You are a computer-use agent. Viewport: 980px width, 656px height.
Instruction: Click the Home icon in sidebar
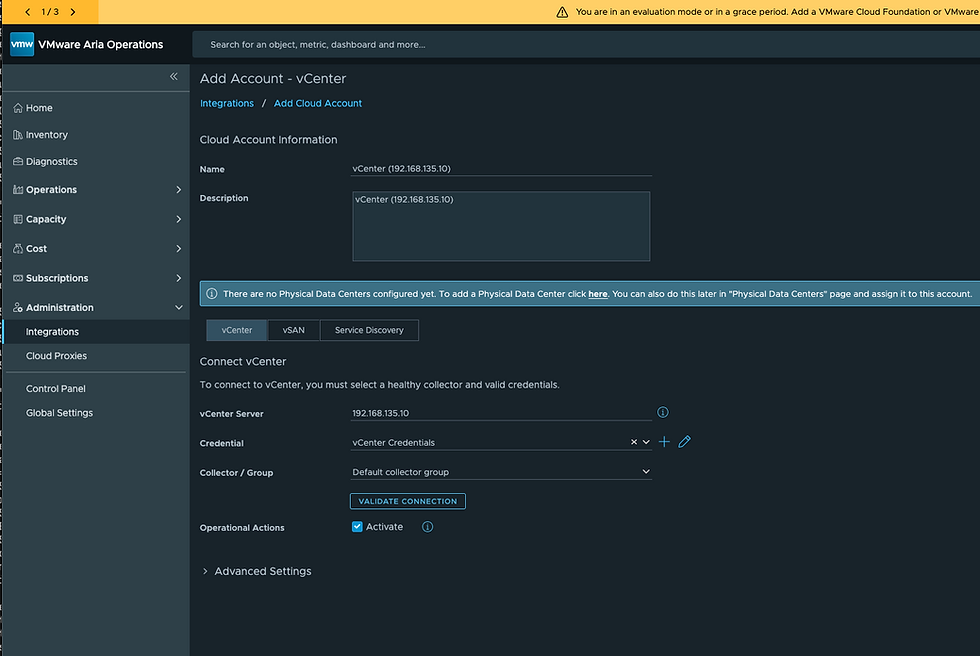(x=18, y=108)
